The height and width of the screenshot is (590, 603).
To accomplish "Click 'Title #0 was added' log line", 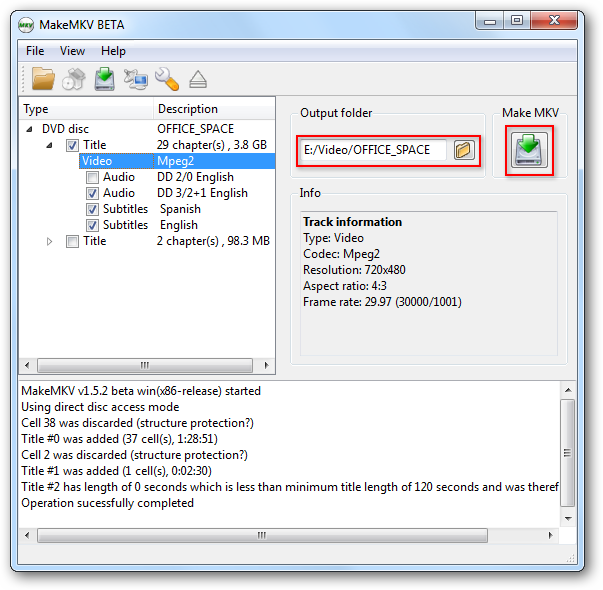I will [119, 439].
